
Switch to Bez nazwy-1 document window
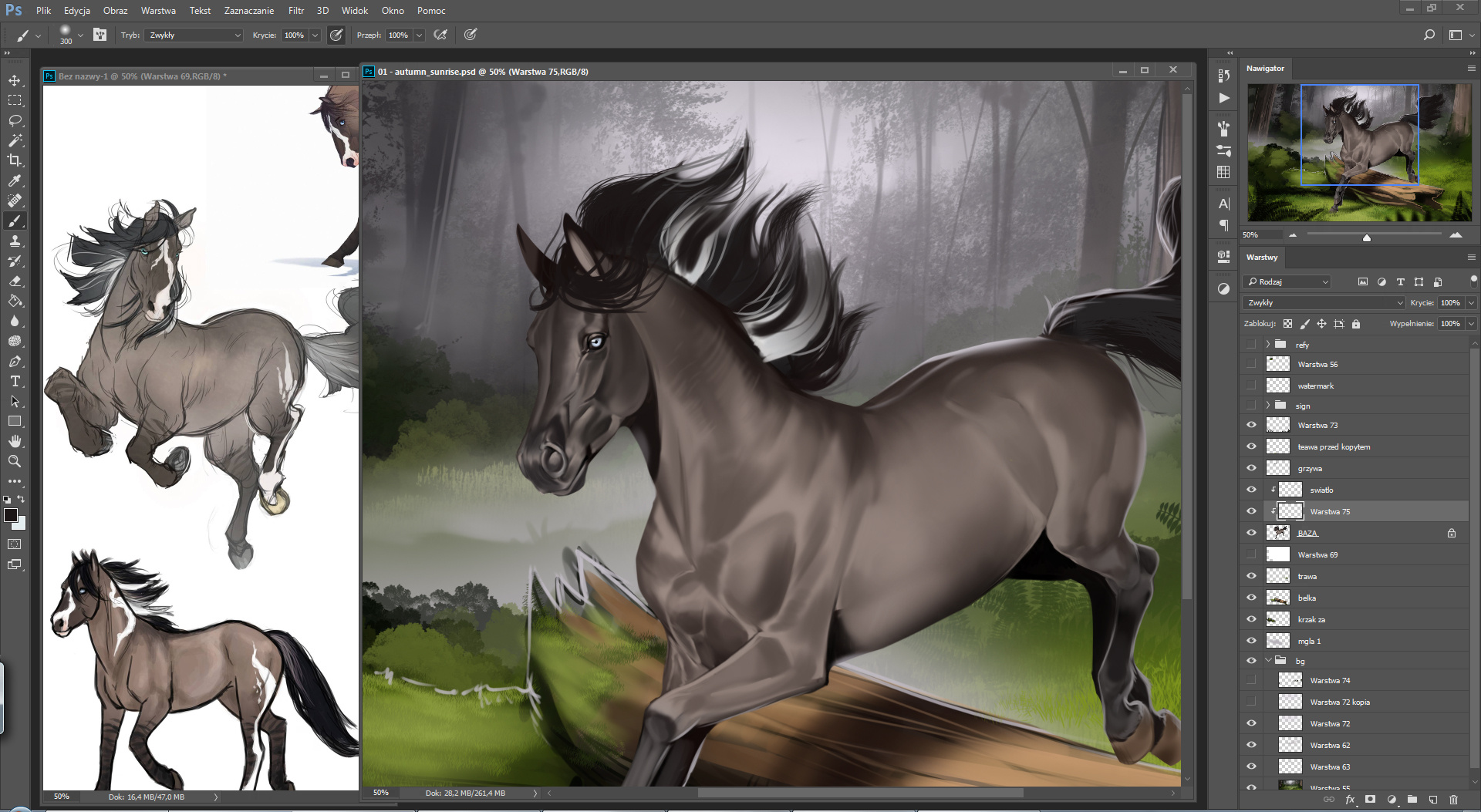(143, 76)
